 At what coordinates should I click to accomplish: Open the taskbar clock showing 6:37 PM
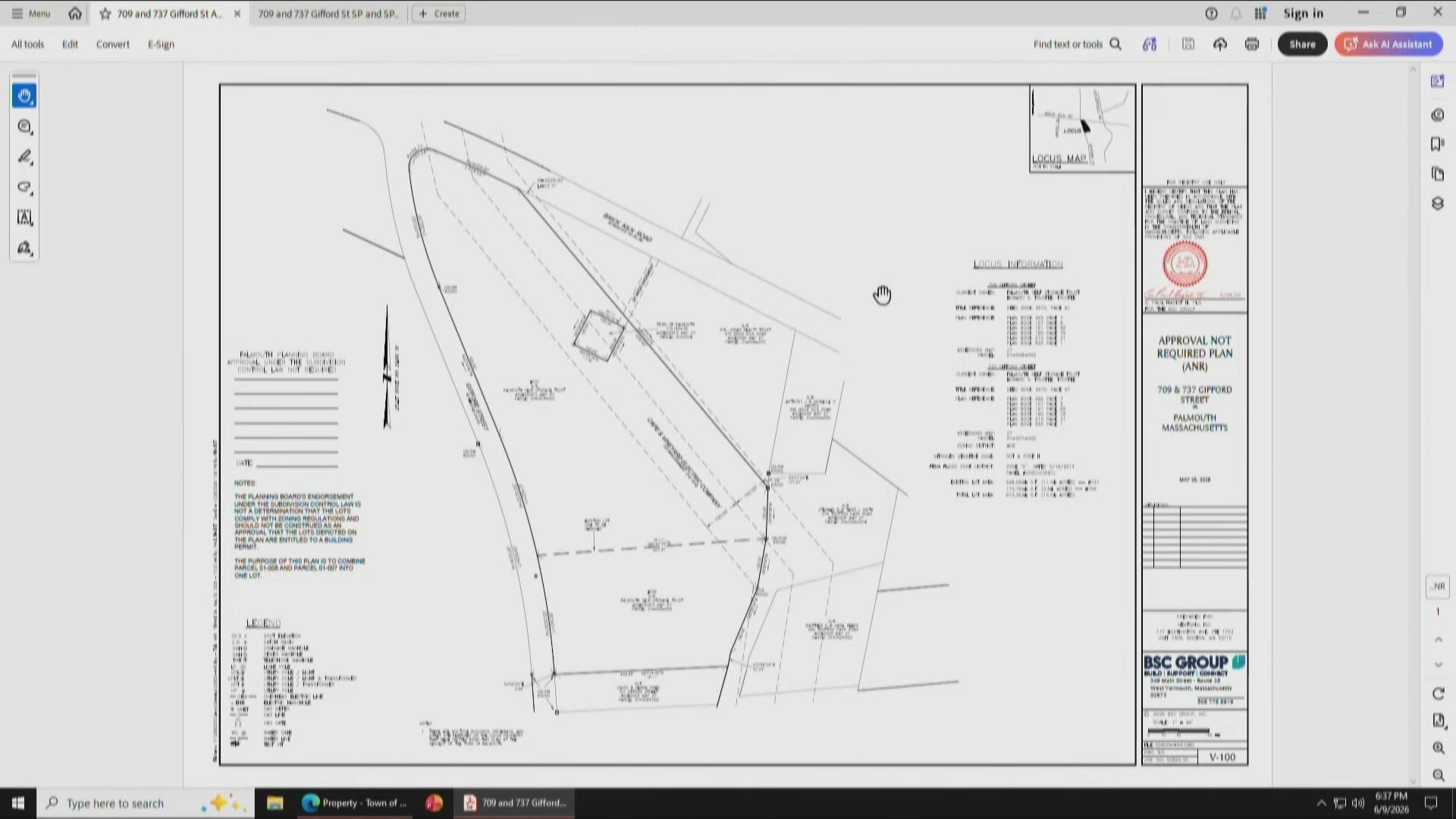[x=1391, y=803]
